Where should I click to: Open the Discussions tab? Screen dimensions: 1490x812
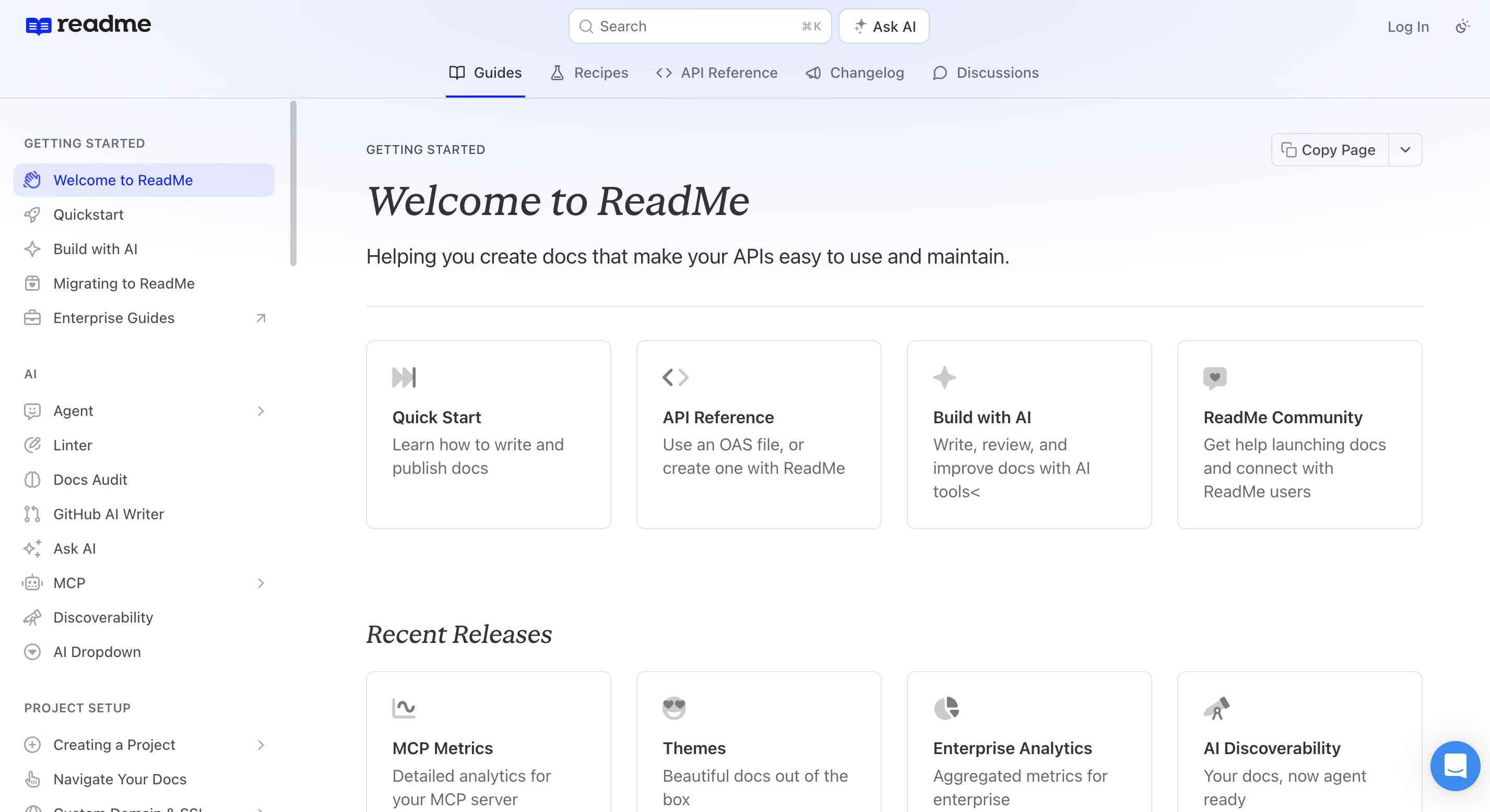click(x=986, y=73)
